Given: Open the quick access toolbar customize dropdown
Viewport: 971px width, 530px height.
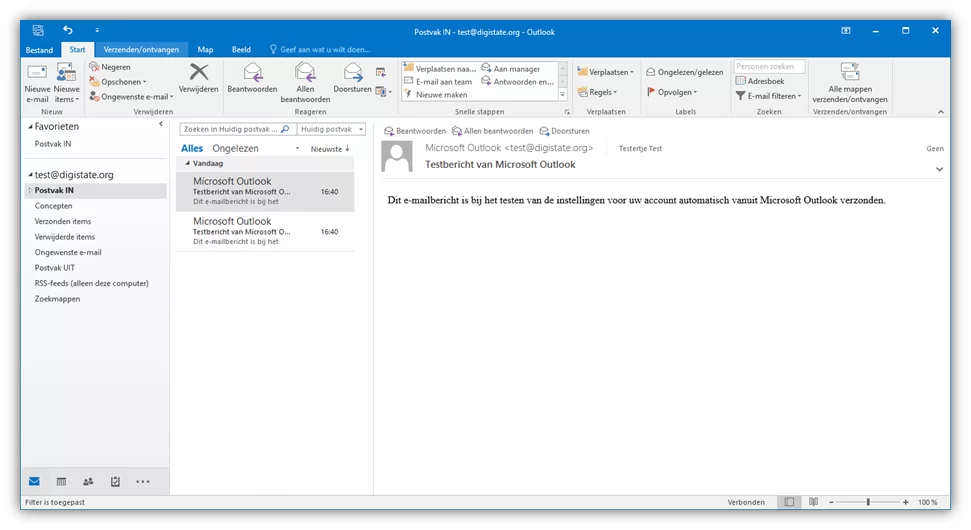Looking at the screenshot, I should click(97, 30).
